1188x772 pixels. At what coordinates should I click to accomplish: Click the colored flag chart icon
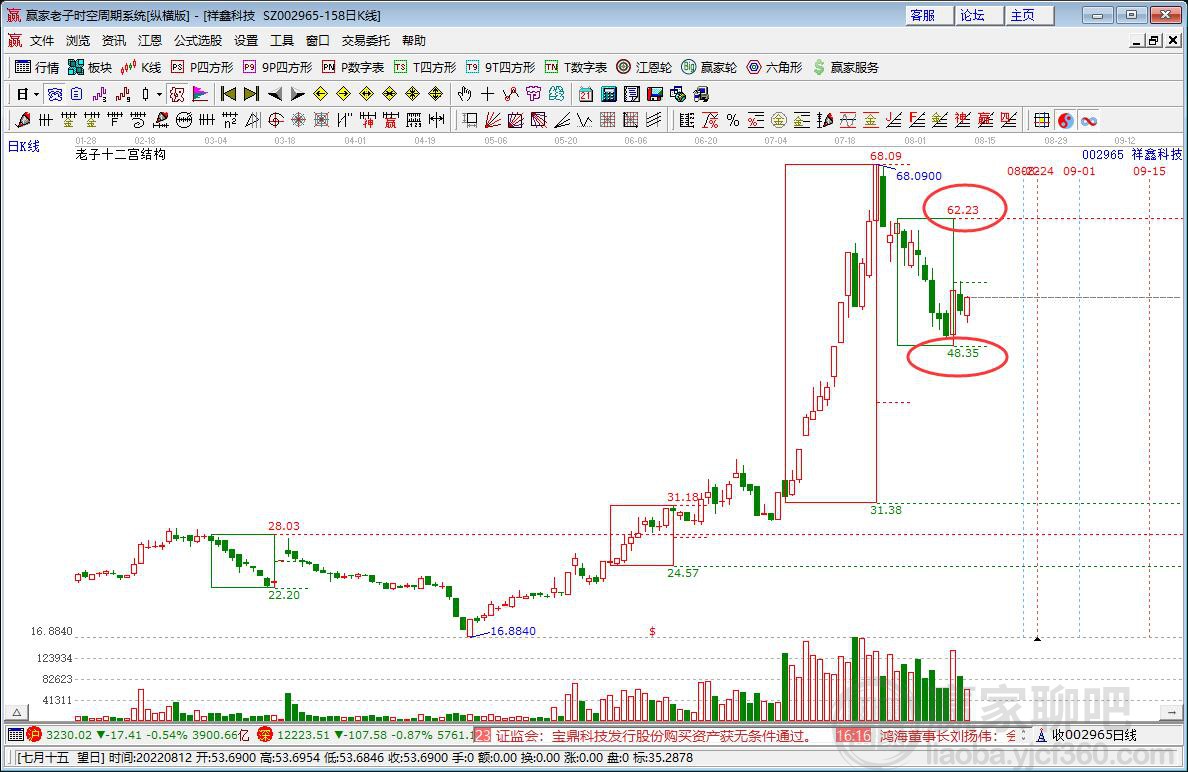tap(200, 94)
